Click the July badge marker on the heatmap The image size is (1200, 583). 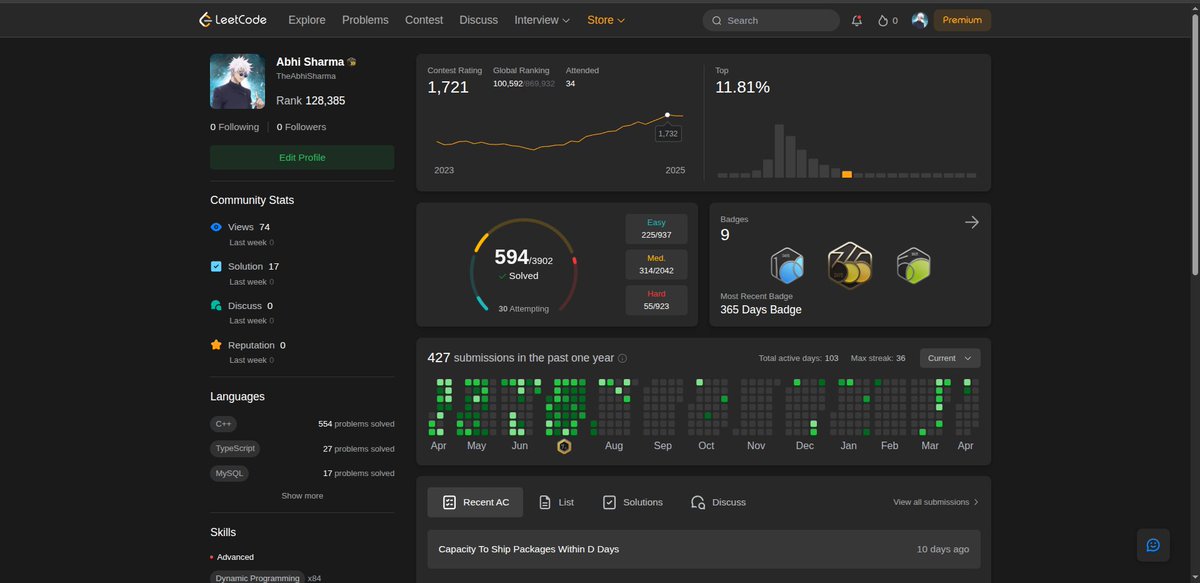(564, 446)
